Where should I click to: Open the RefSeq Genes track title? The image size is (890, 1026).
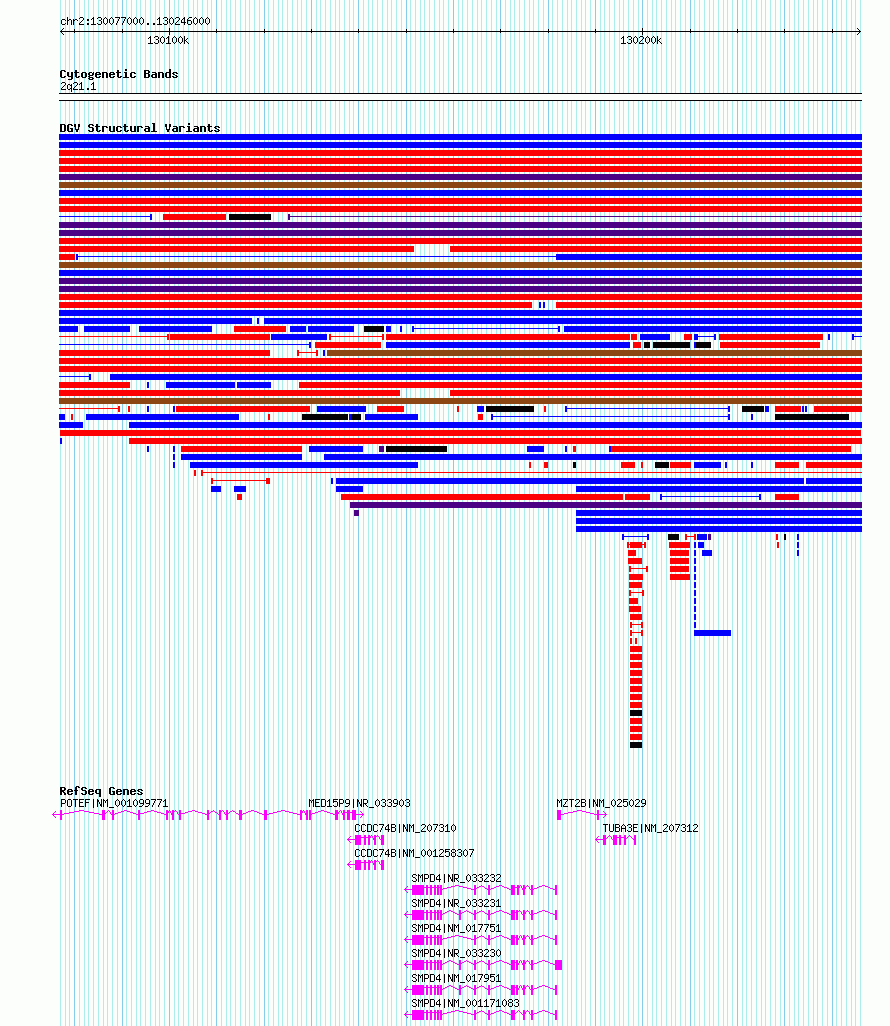click(101, 790)
